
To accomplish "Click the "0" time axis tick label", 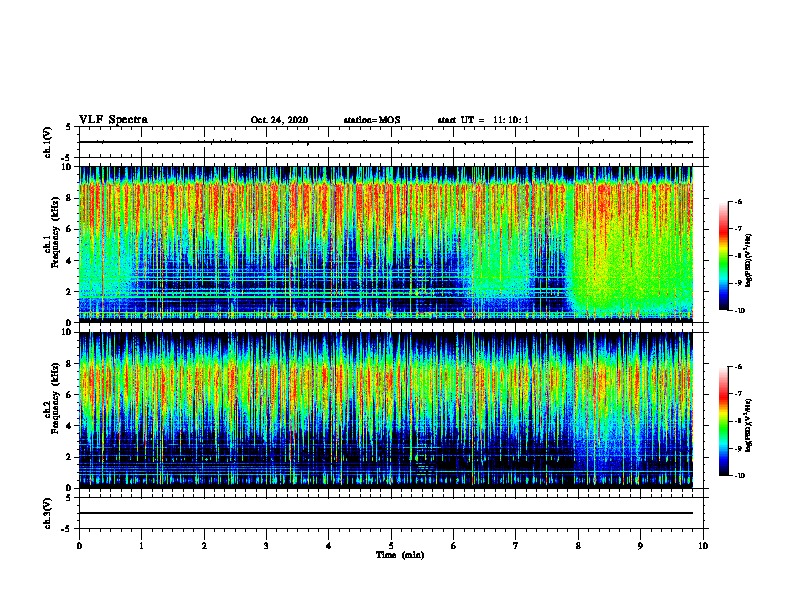I will point(79,546).
